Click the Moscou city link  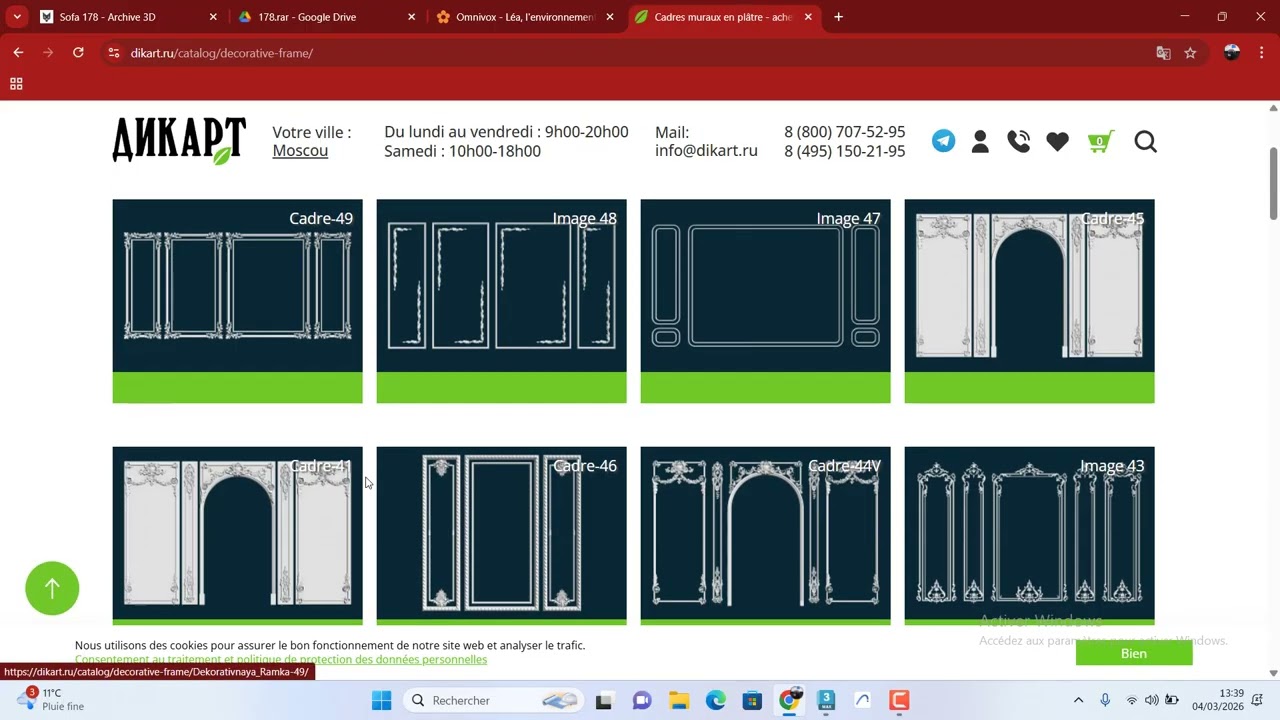tap(300, 151)
